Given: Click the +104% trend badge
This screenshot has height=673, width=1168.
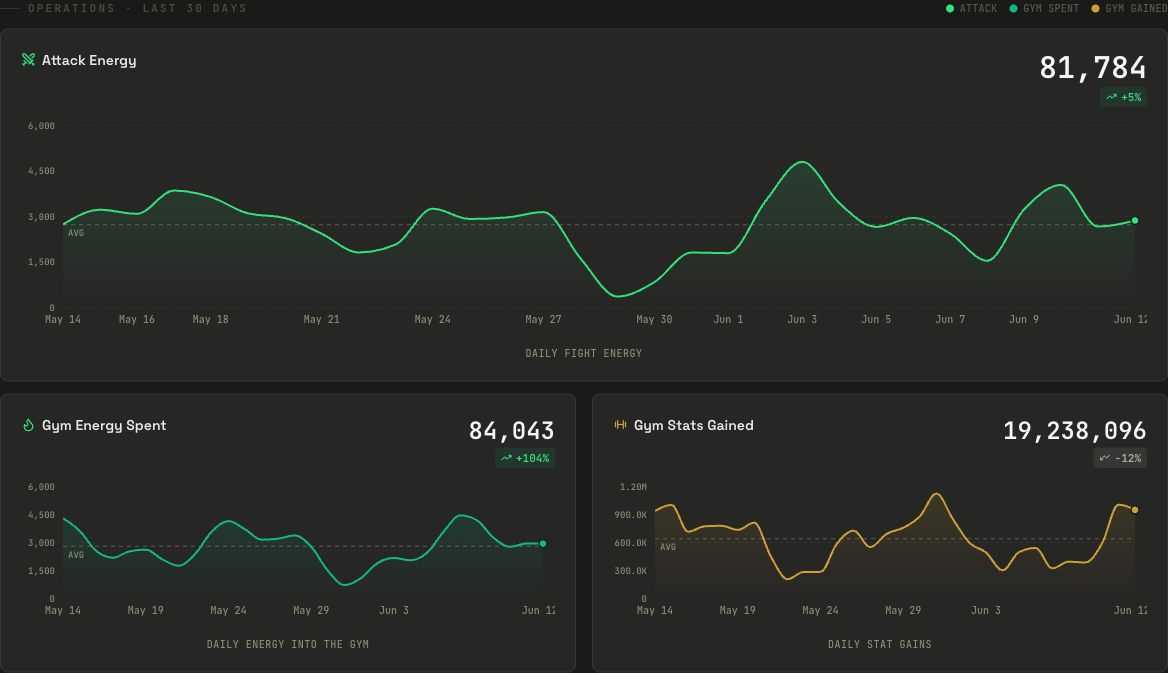Looking at the screenshot, I should pyautogui.click(x=524, y=458).
